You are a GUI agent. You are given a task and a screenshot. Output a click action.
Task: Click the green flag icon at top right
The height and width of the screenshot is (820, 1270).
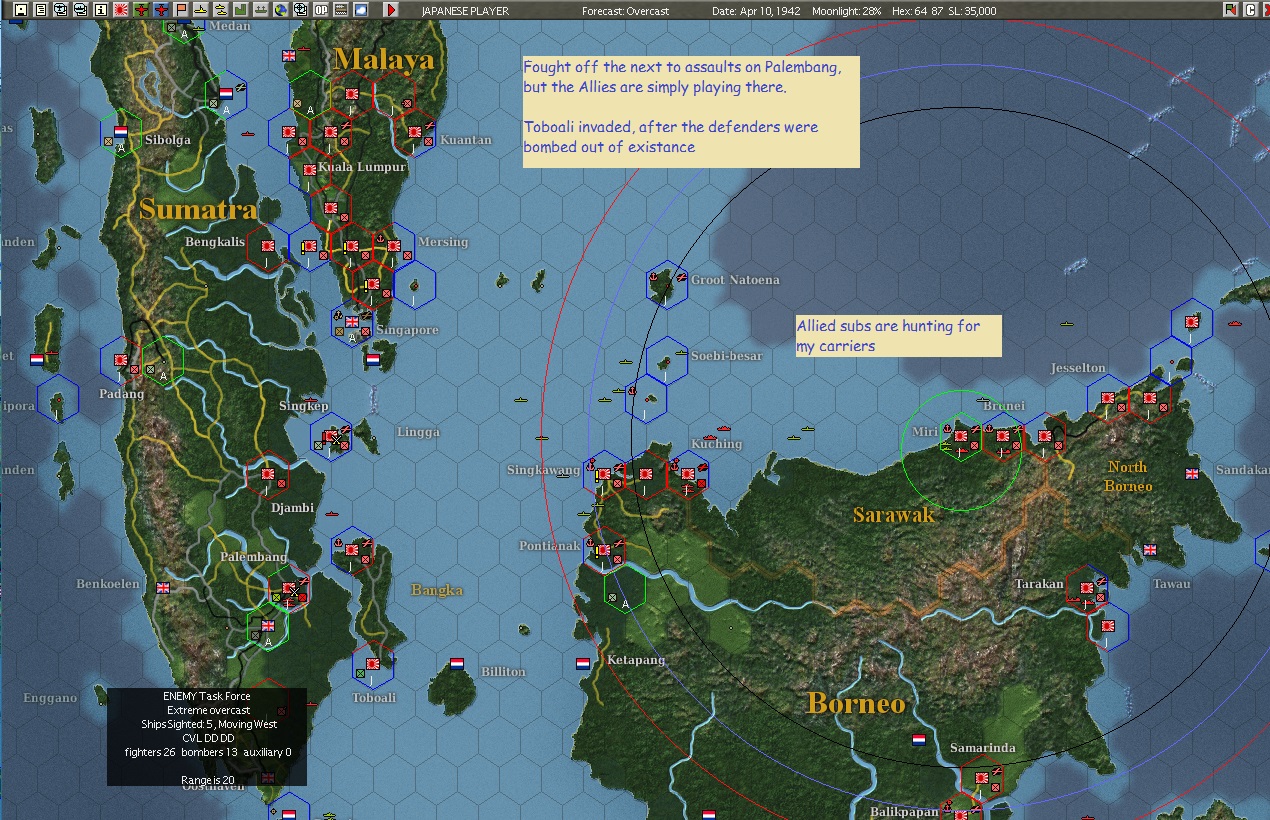1231,10
